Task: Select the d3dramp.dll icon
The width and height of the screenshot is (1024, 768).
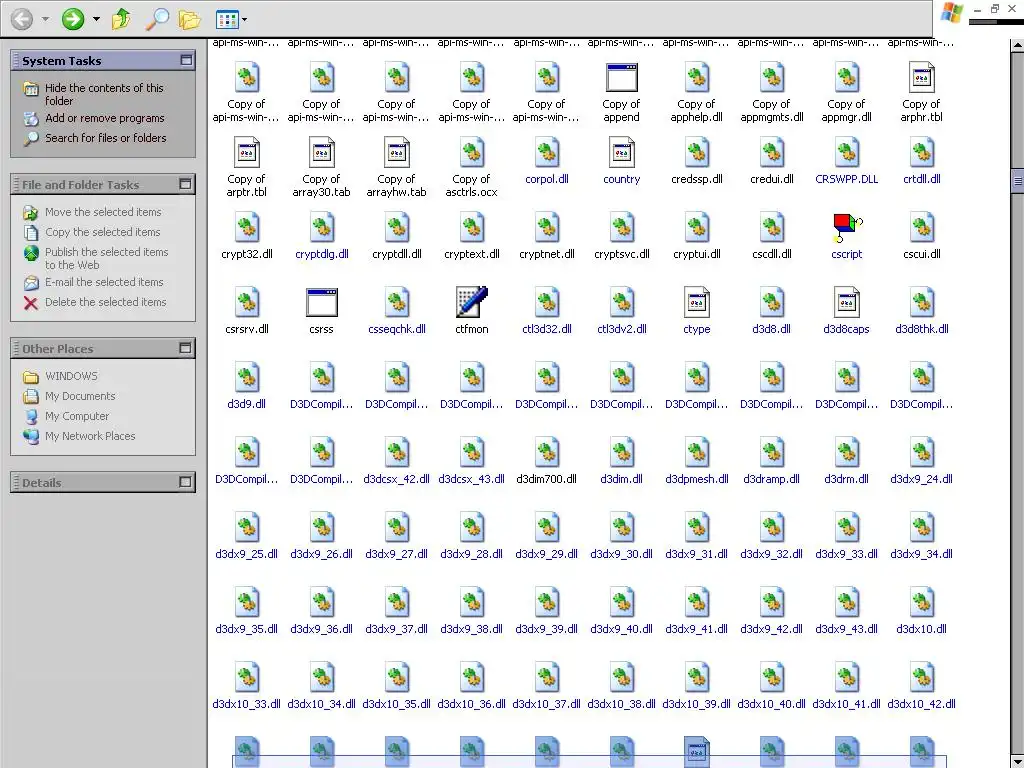Action: point(772,452)
